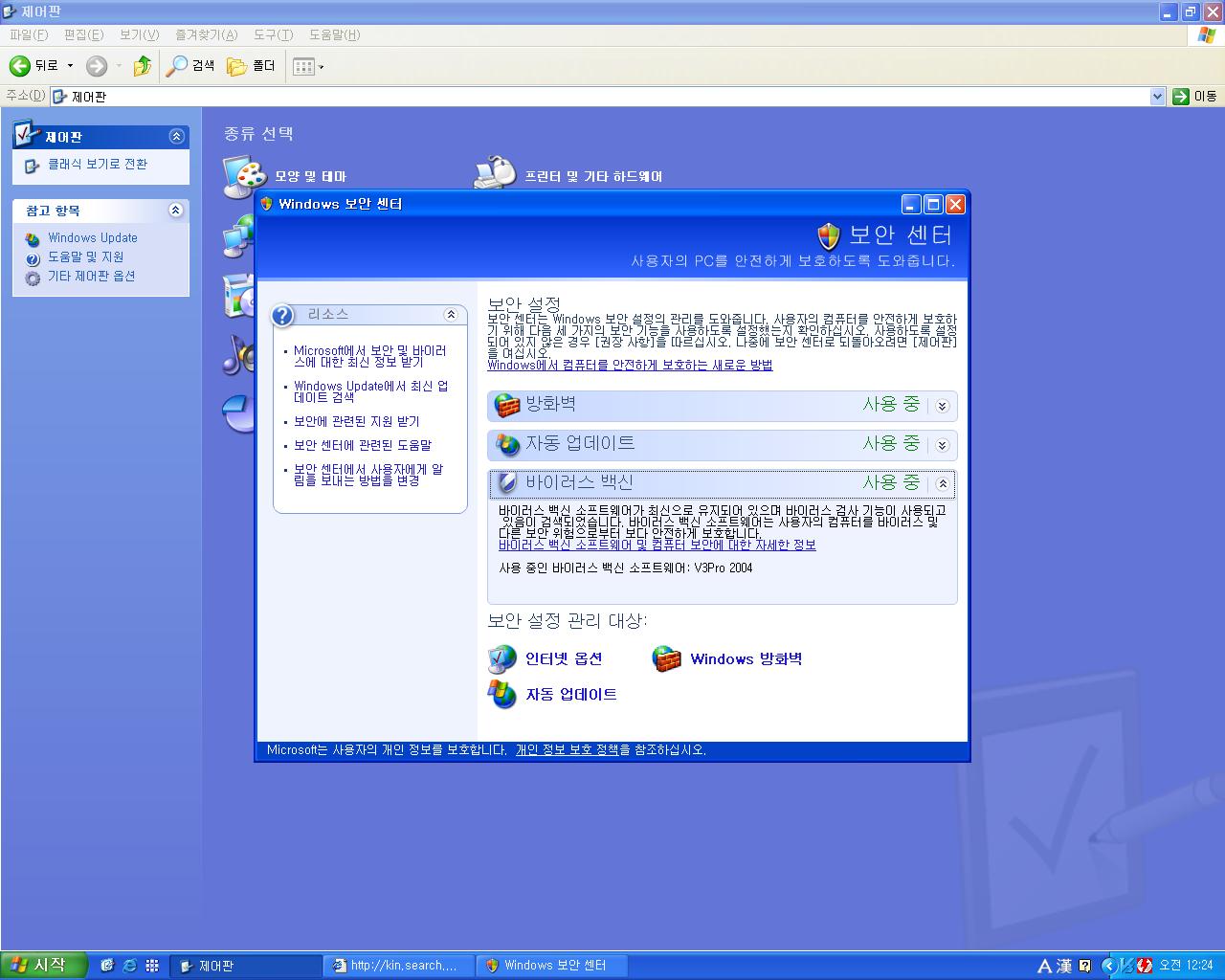This screenshot has width=1225, height=980.
Task: Collapse the 참고 항목 sidebar panel
Action: [x=176, y=210]
